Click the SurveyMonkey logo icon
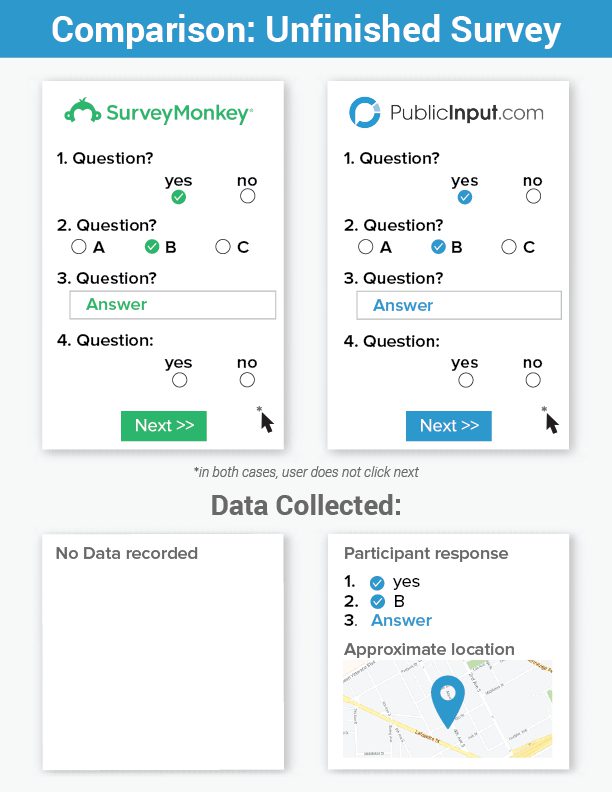 (83, 111)
